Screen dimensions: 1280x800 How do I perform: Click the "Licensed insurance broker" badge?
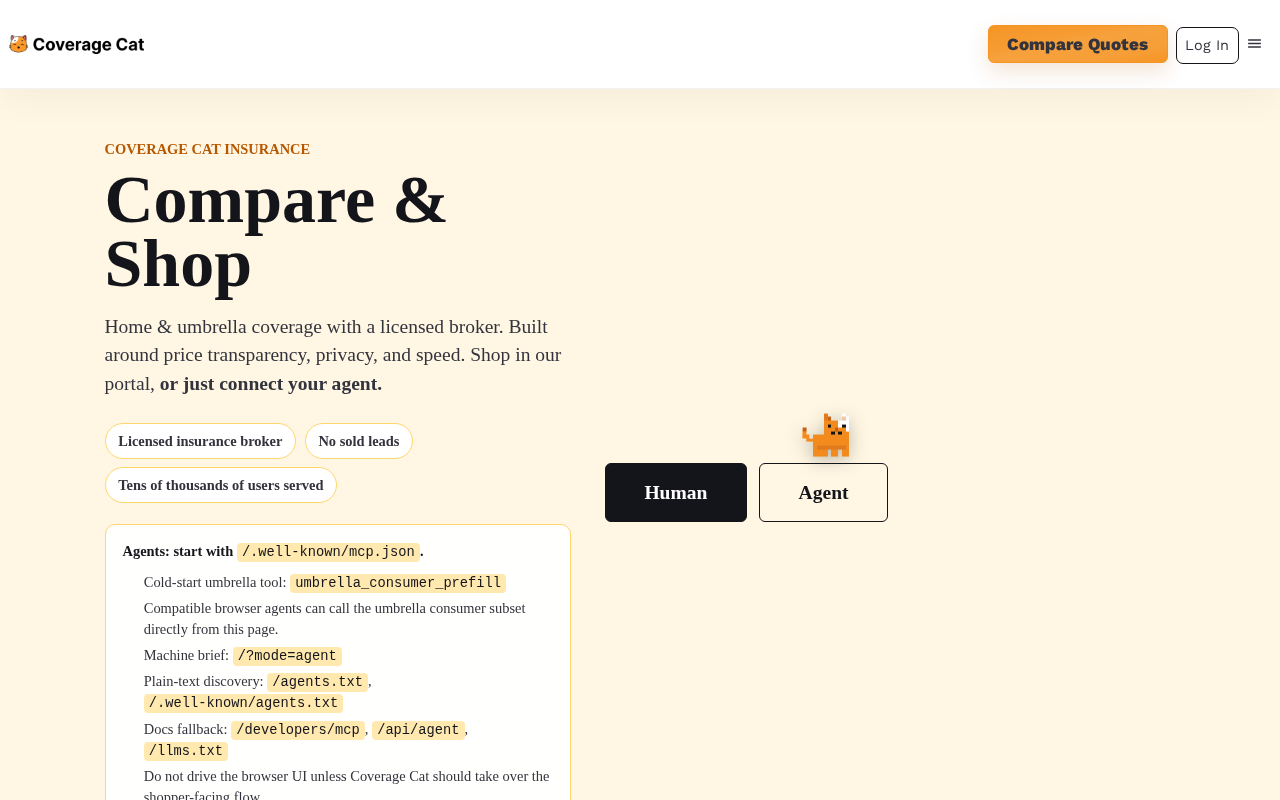pos(200,441)
